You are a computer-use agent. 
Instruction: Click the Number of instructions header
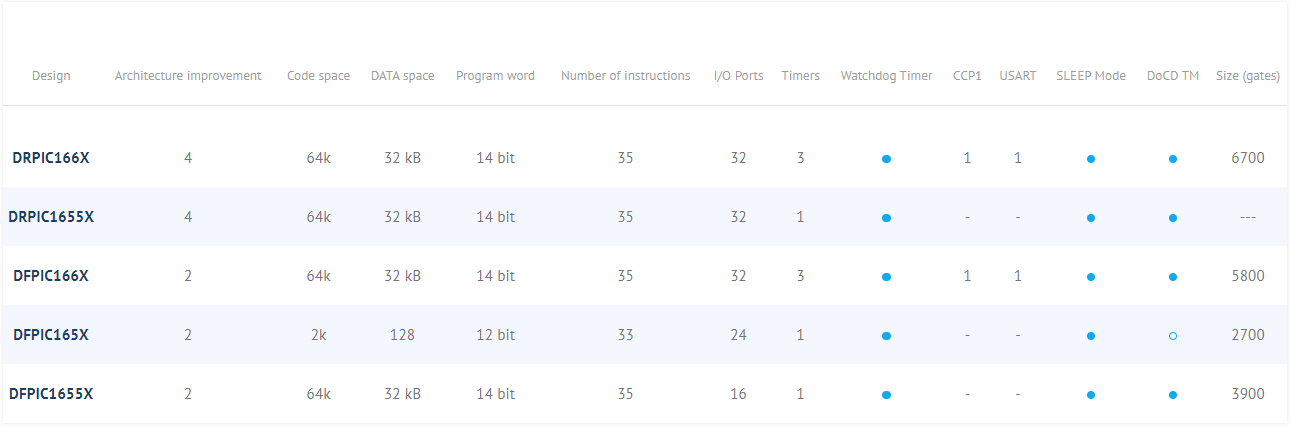pos(626,76)
